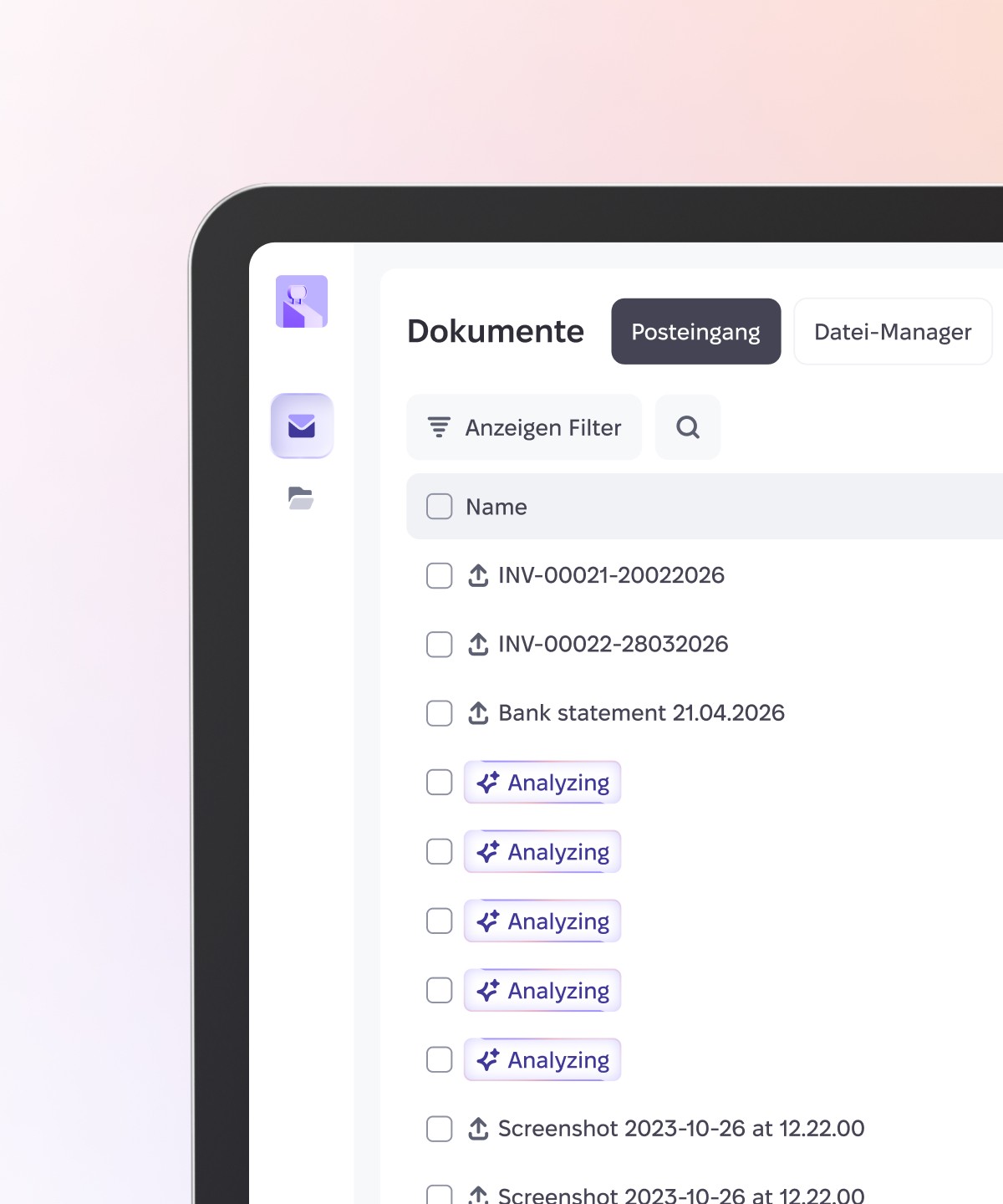Switch to the Datei-Manager tab
1003x1204 pixels.
point(893,331)
